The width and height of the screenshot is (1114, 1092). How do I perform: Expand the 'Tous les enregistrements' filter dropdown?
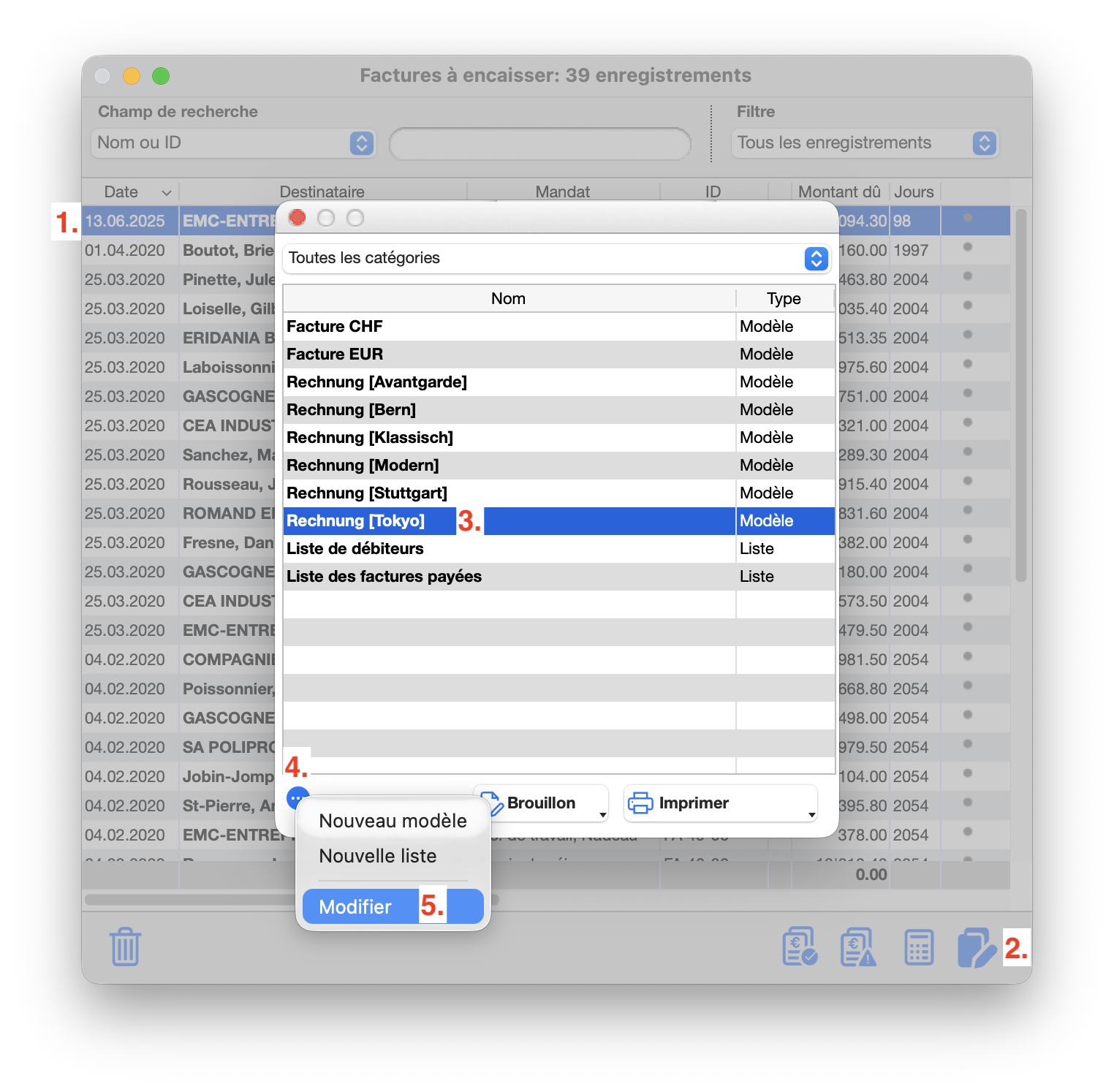click(x=984, y=143)
